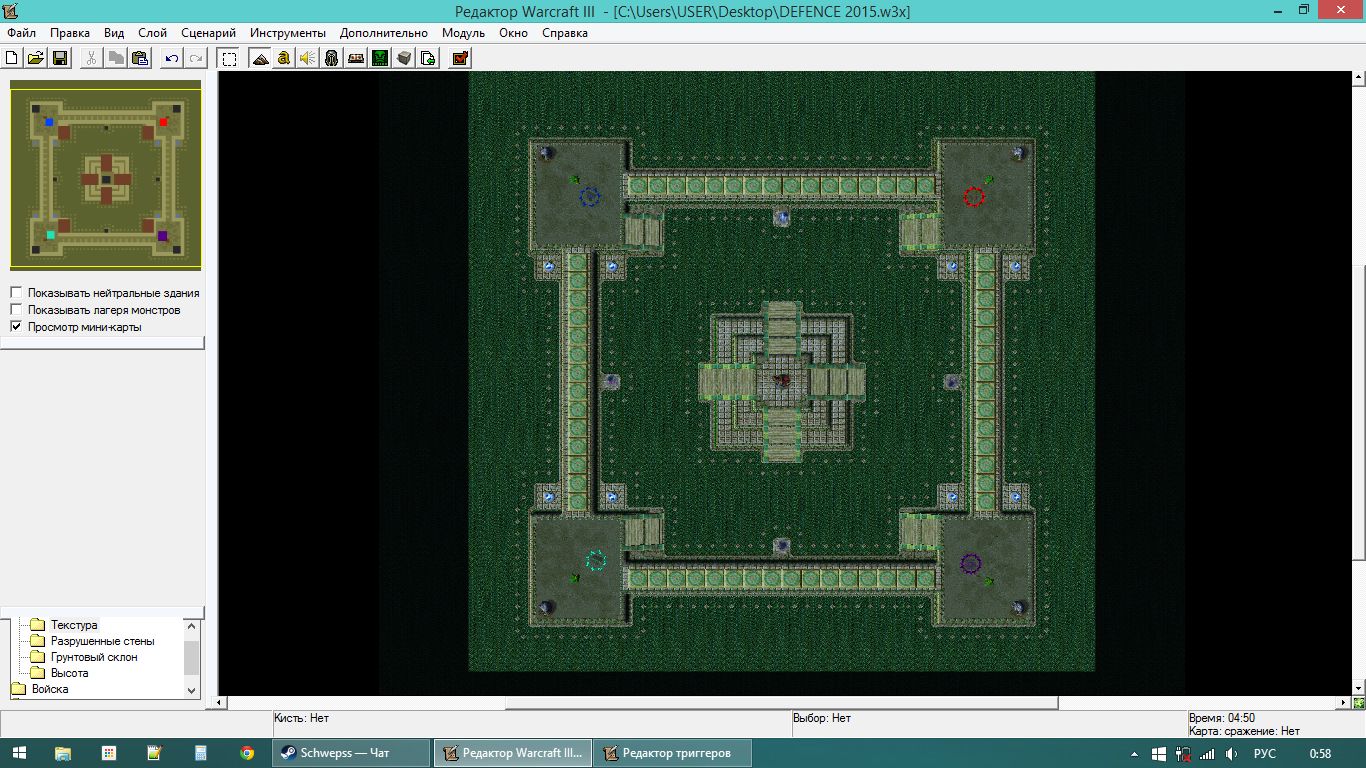Open a map with the folder icon
The image size is (1366, 768).
pyautogui.click(x=36, y=58)
